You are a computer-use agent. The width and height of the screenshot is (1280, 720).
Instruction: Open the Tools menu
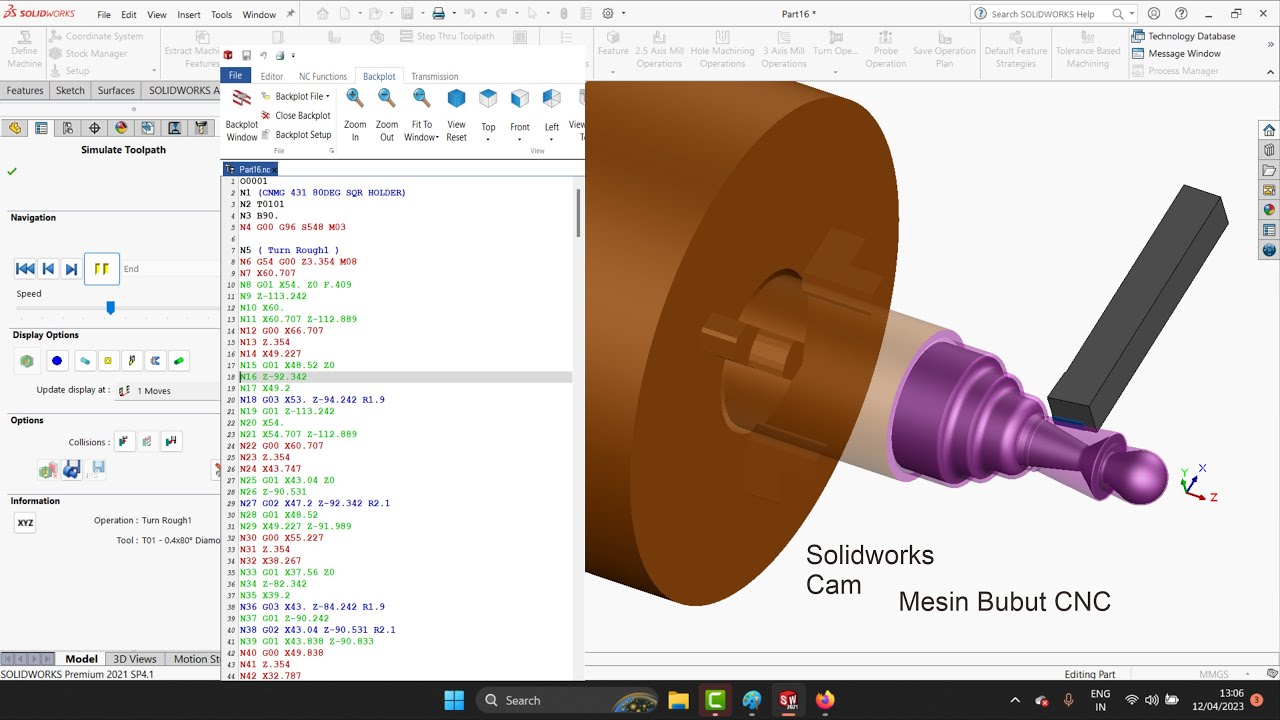coord(222,15)
